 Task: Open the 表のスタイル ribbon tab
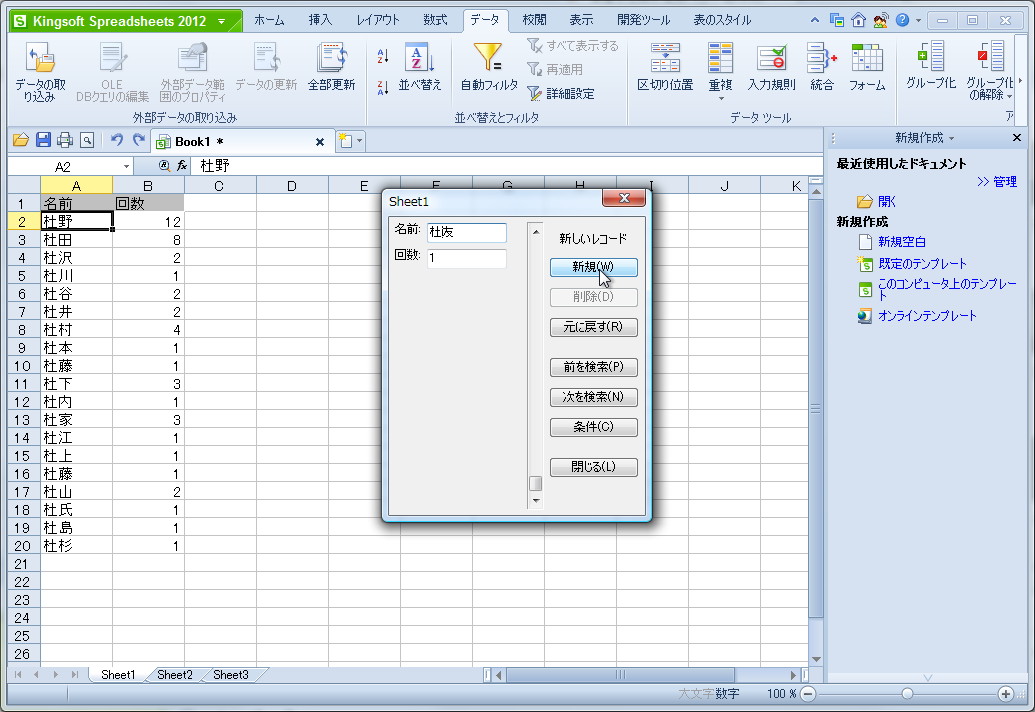click(722, 20)
